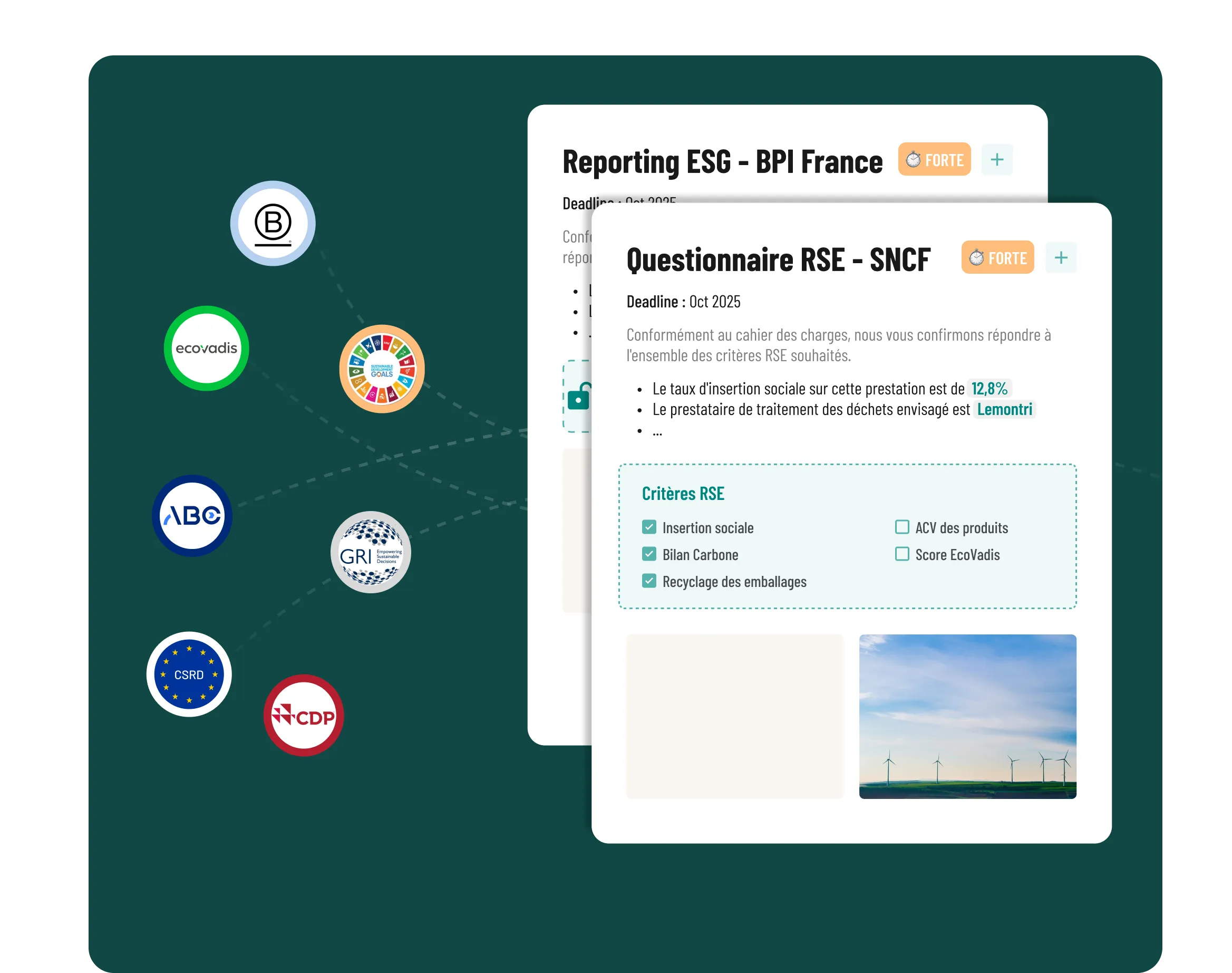1232x973 pixels.
Task: Open the wind turbines photo thumbnail
Action: [967, 716]
